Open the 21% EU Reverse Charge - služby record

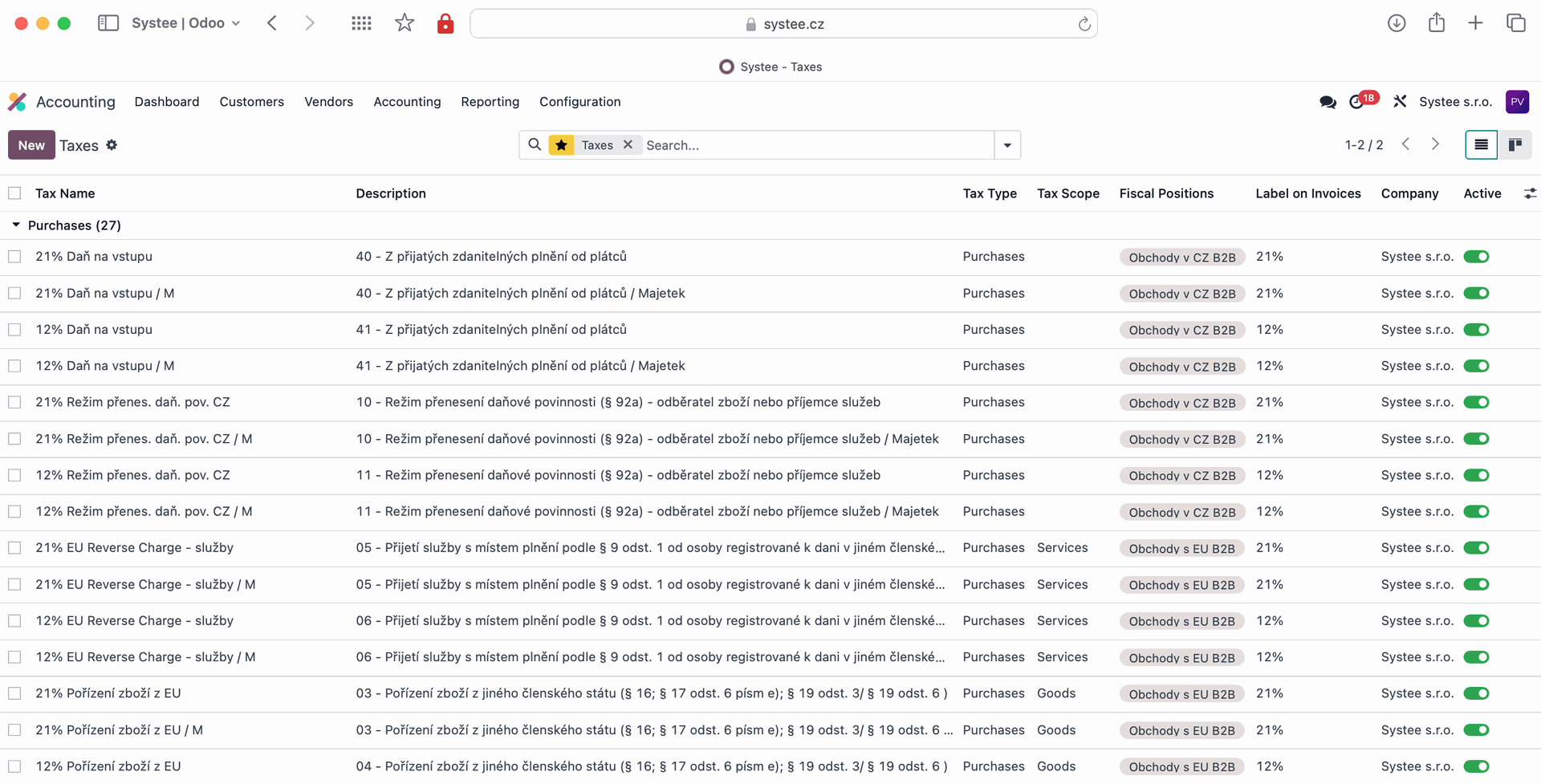tap(134, 548)
